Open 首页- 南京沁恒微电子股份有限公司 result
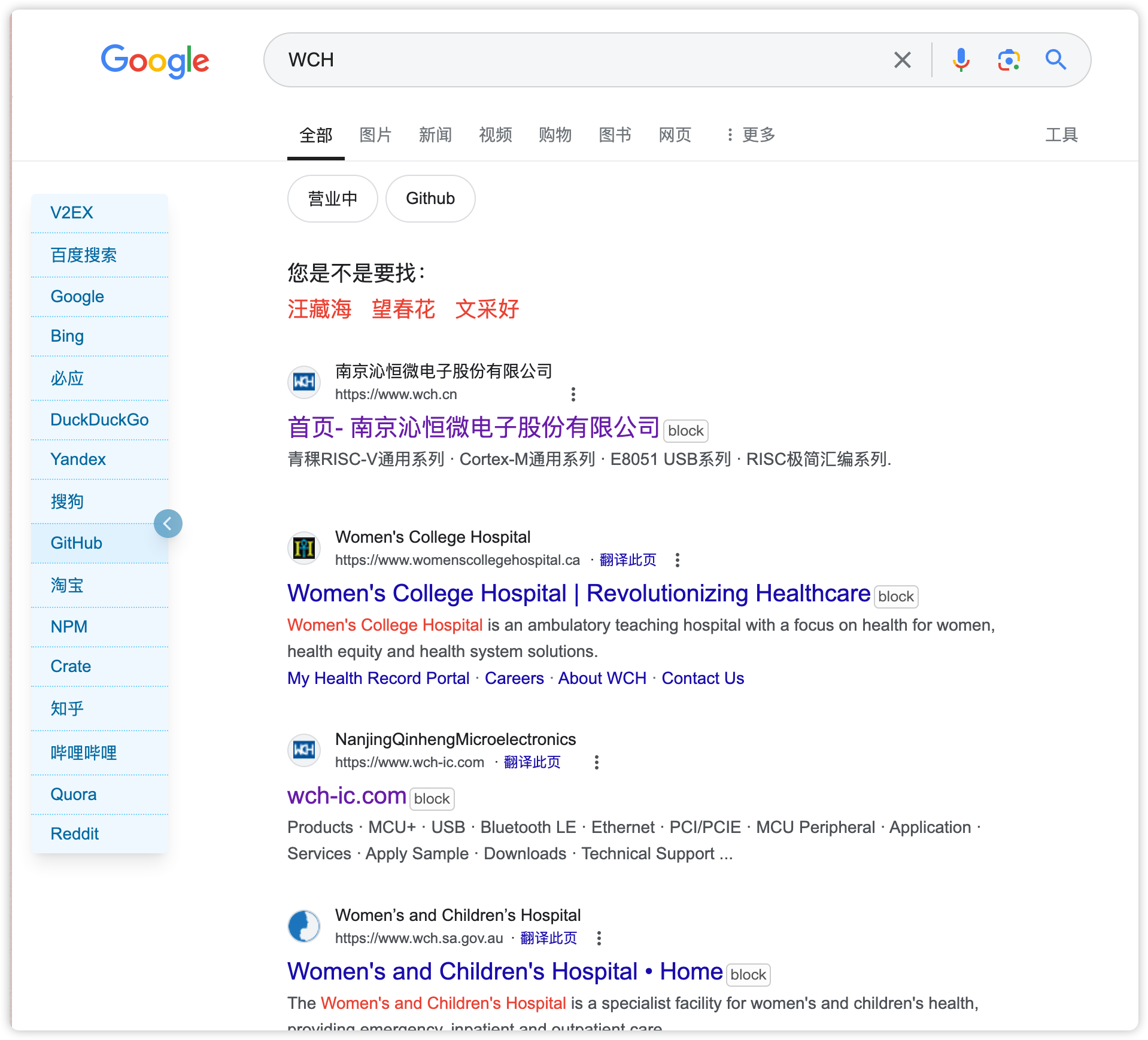 point(473,428)
